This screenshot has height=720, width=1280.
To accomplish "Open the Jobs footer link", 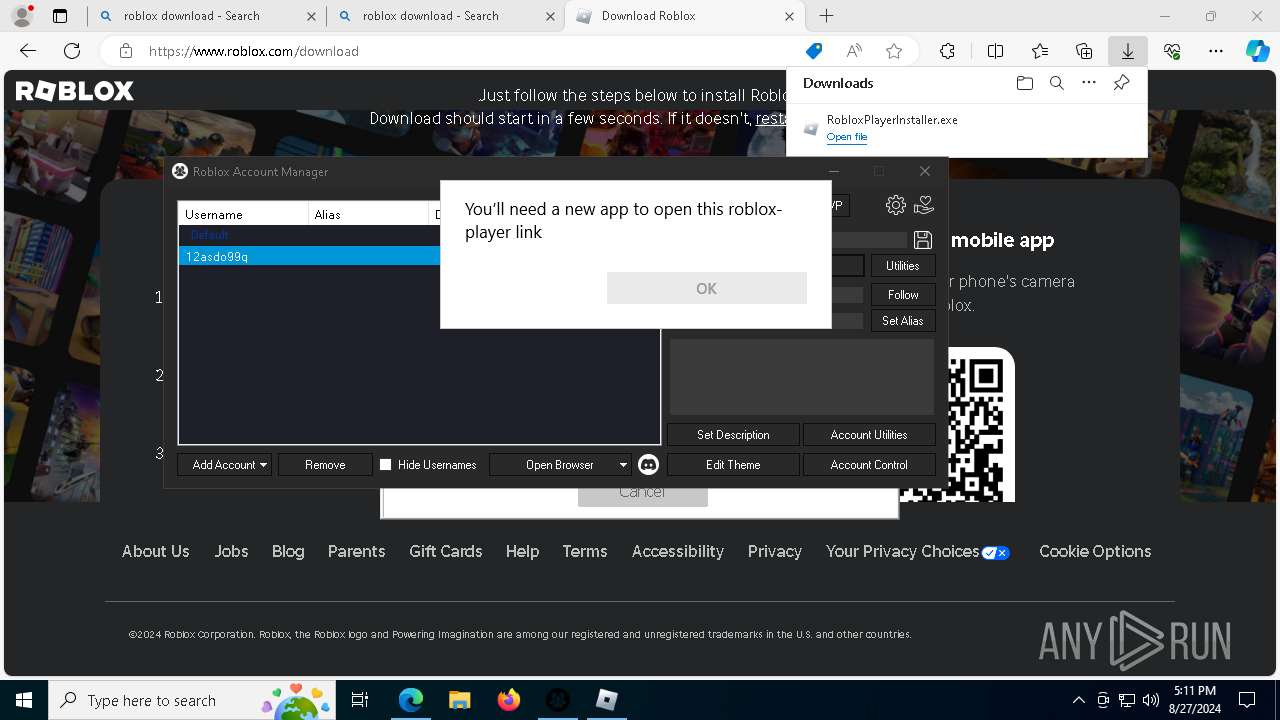I will (231, 551).
